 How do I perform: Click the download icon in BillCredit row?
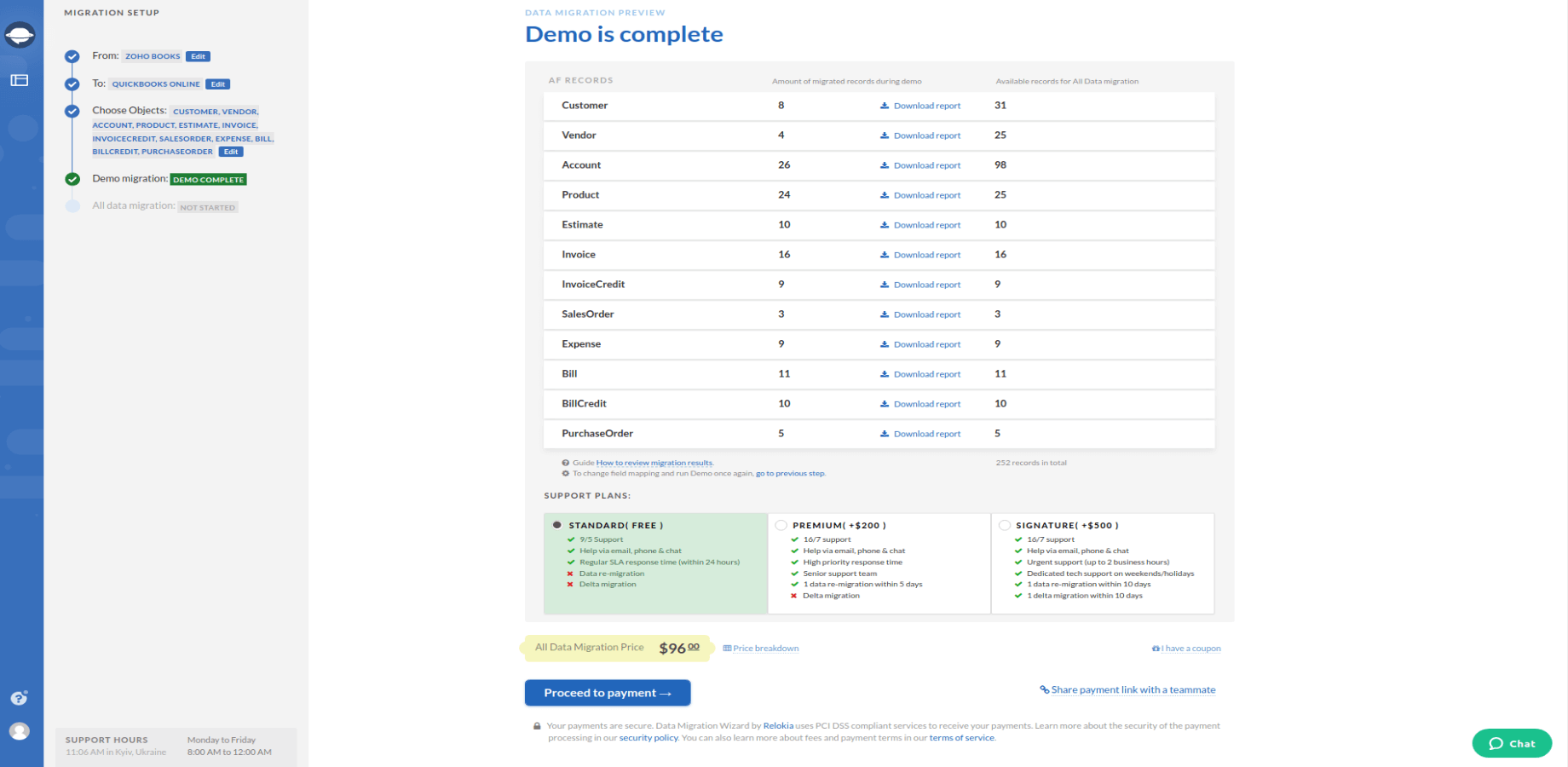pyautogui.click(x=885, y=404)
